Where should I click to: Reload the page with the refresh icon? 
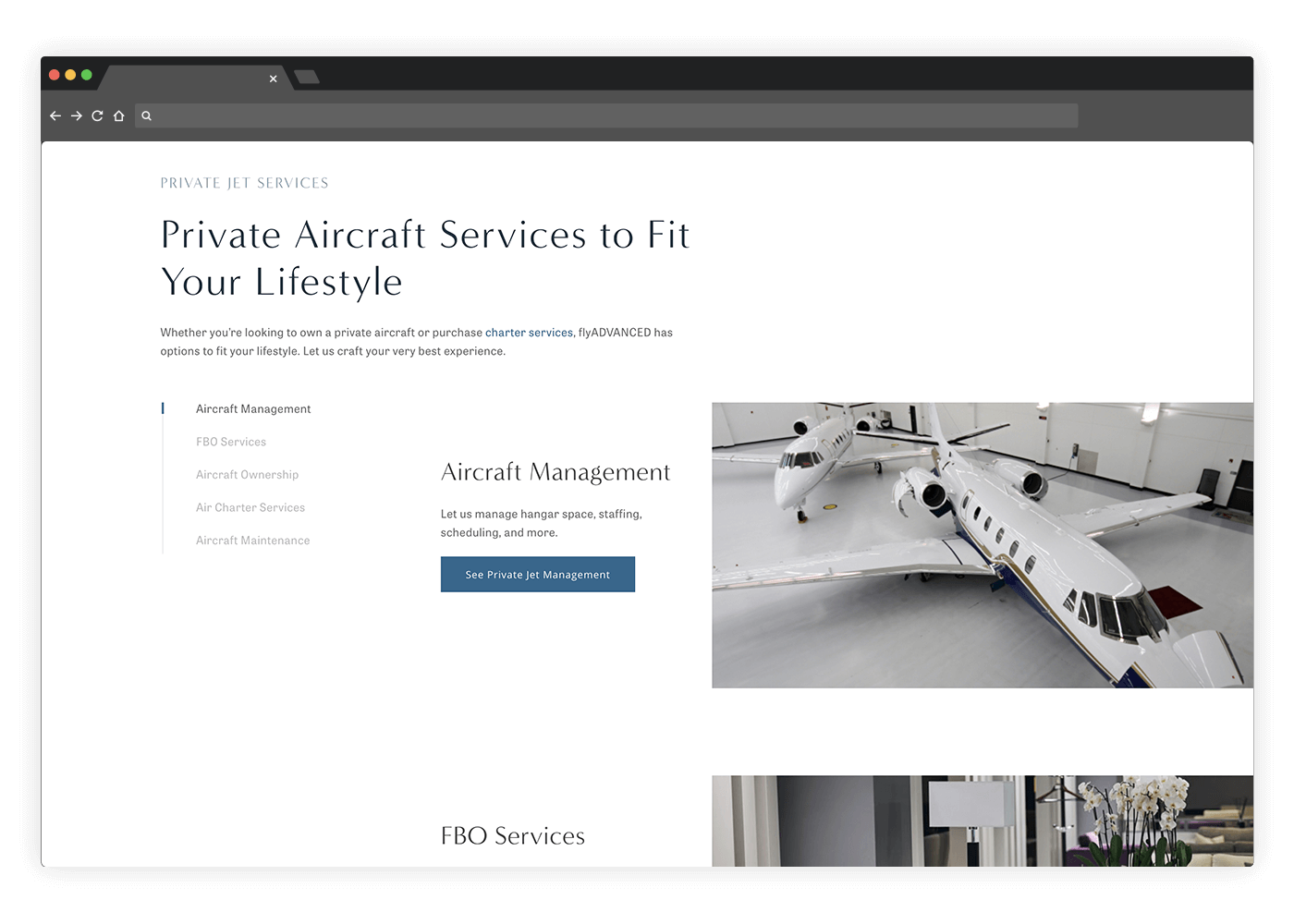pyautogui.click(x=97, y=115)
